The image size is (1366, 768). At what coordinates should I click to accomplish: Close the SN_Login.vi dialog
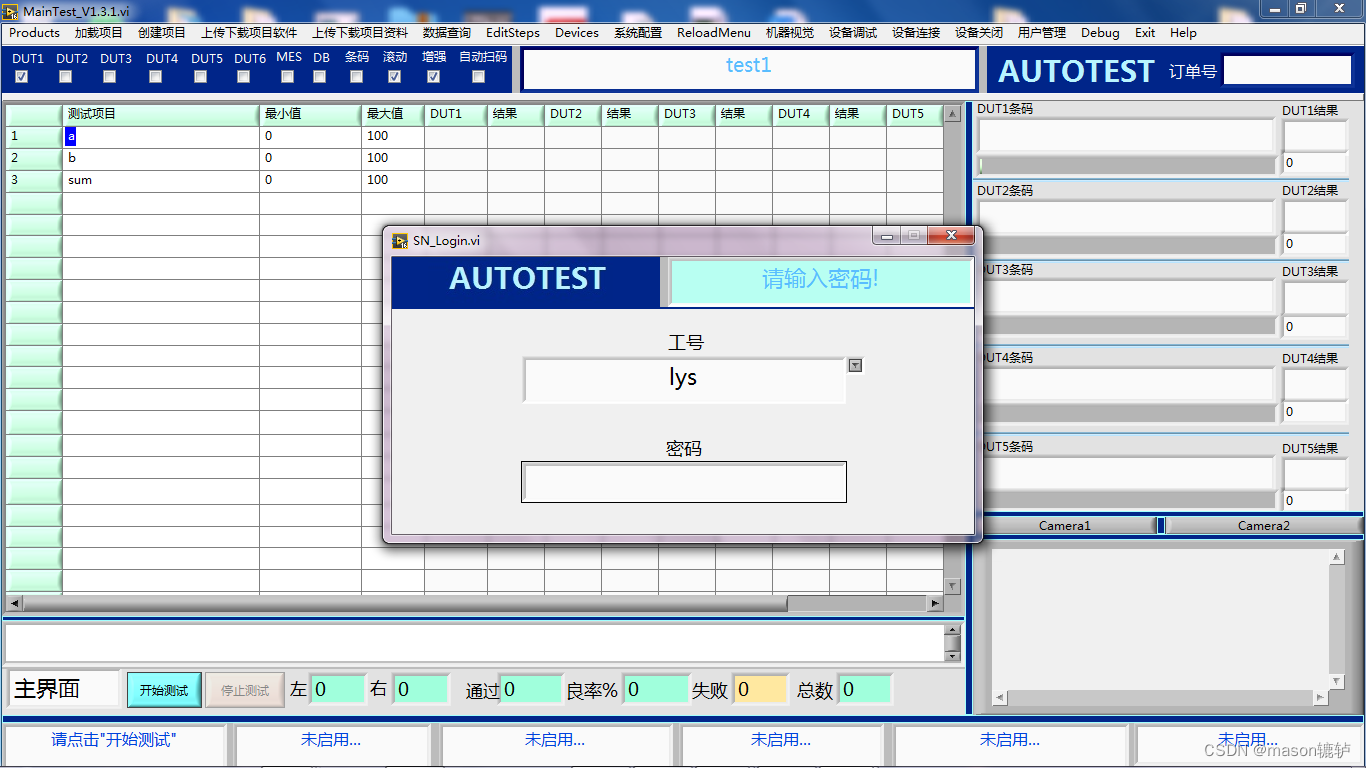pos(951,236)
